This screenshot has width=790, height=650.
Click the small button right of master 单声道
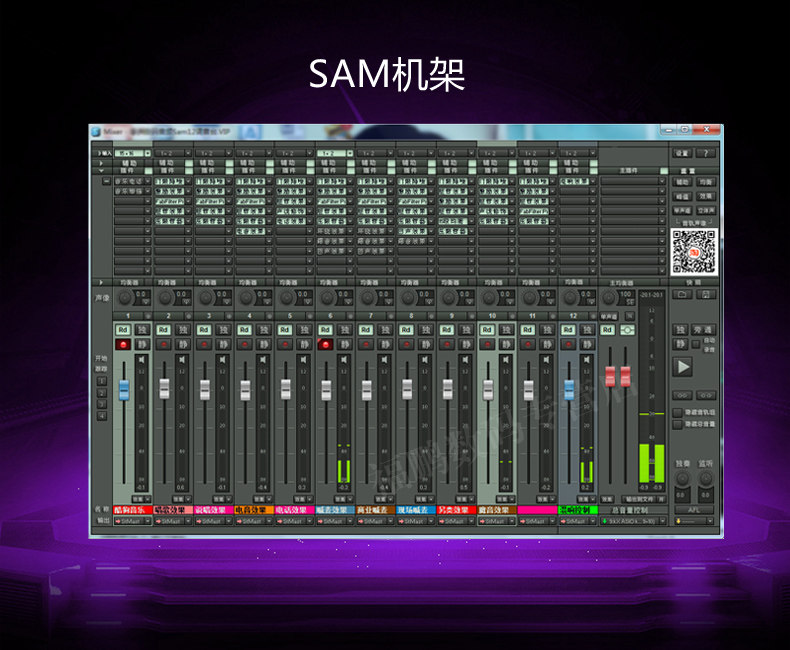click(629, 316)
